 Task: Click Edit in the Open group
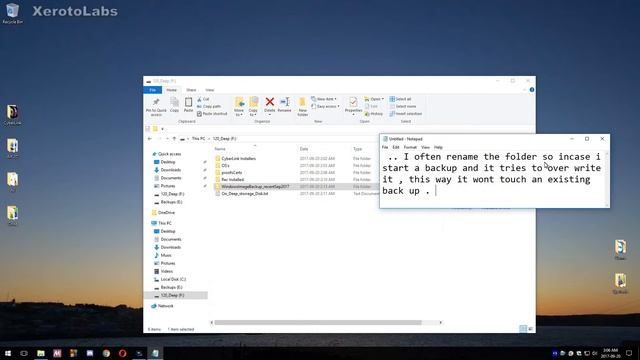click(x=371, y=107)
